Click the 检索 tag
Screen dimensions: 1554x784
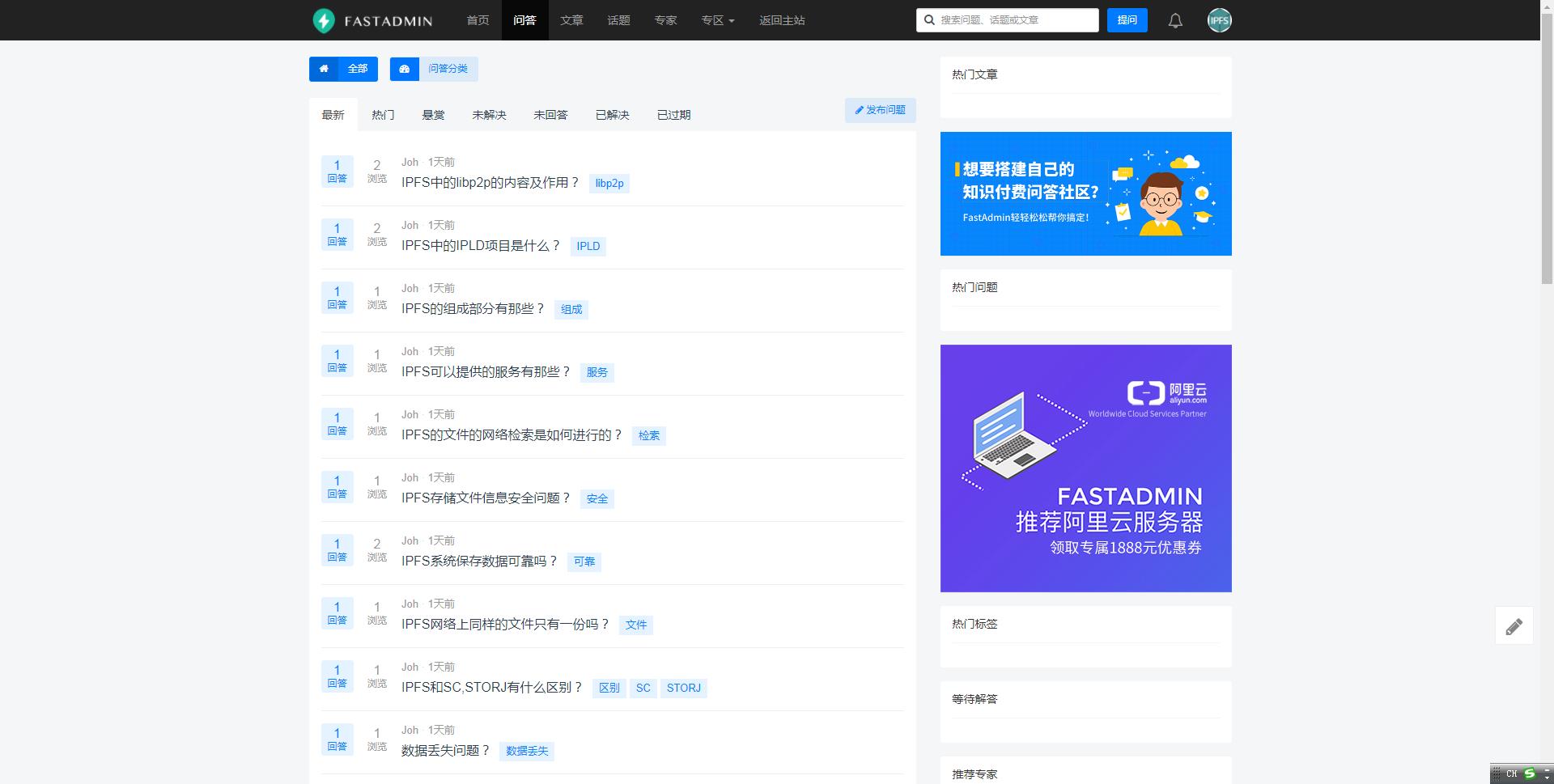pos(649,436)
